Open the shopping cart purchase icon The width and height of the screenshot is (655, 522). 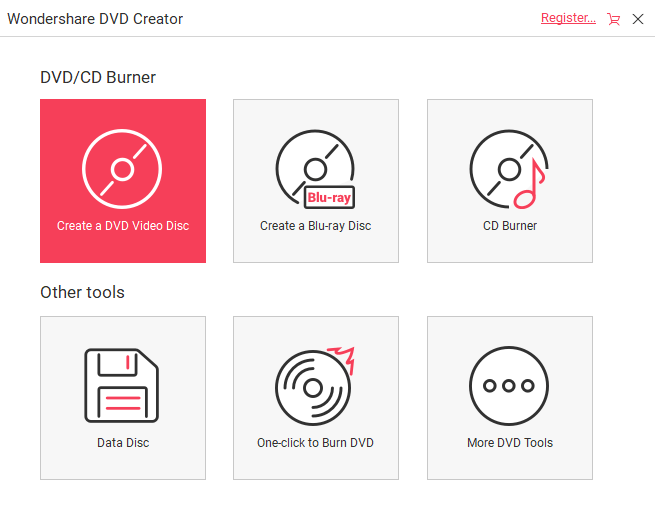[614, 19]
